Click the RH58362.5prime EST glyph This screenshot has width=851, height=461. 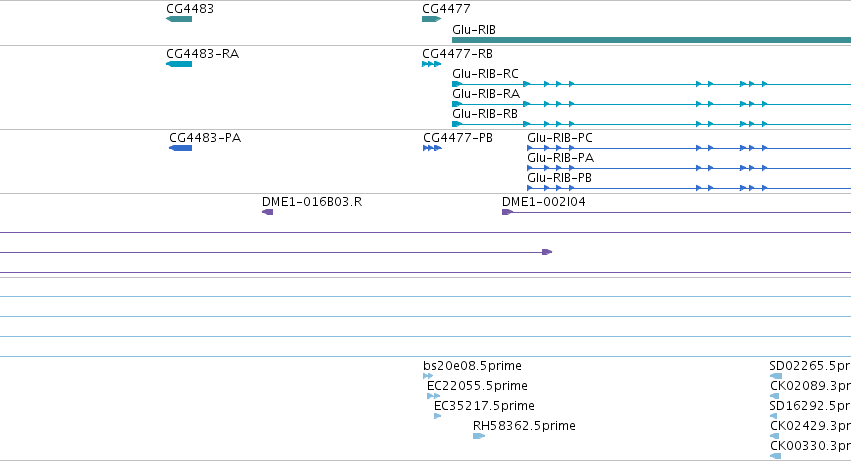pos(479,436)
